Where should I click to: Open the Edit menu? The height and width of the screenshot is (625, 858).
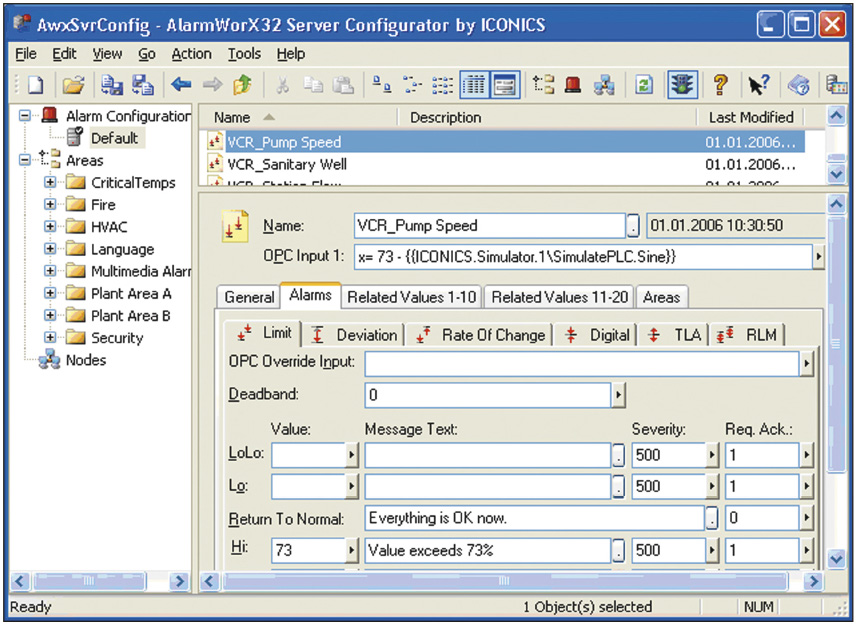(x=64, y=54)
